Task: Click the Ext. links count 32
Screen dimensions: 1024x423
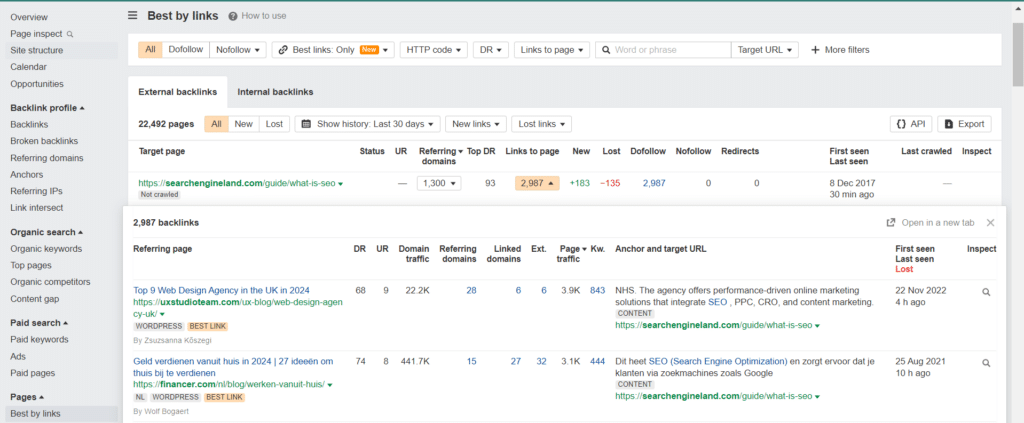Action: (541, 361)
